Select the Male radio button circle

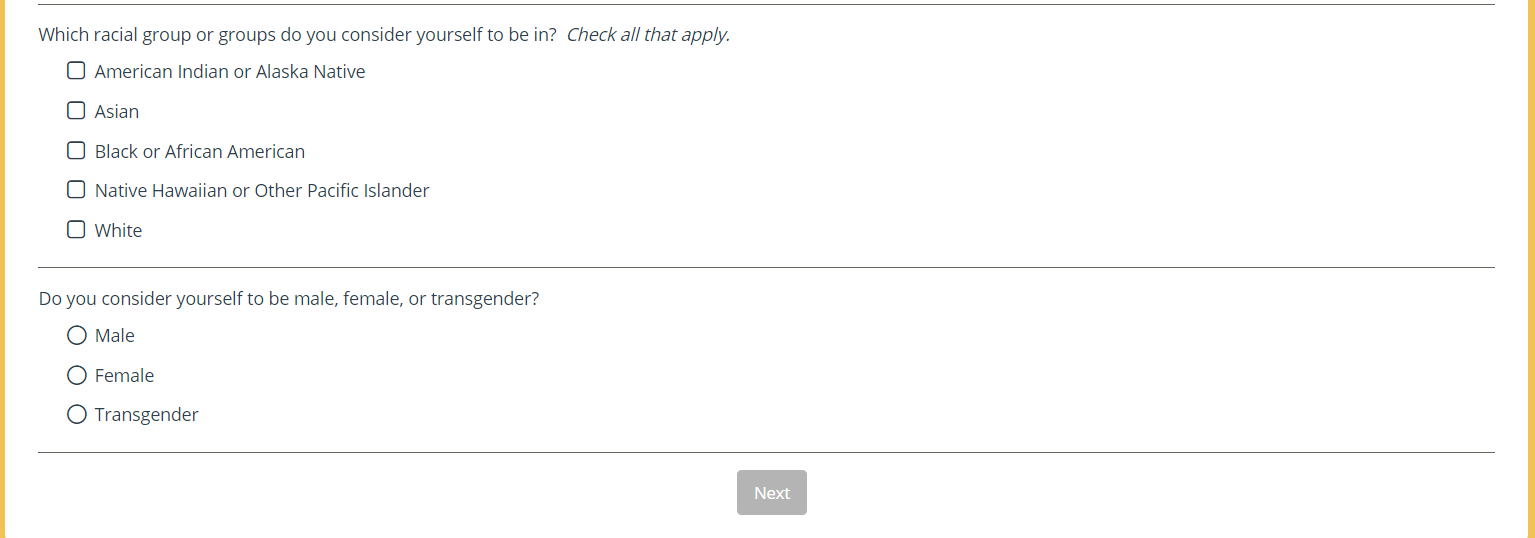[x=77, y=336]
